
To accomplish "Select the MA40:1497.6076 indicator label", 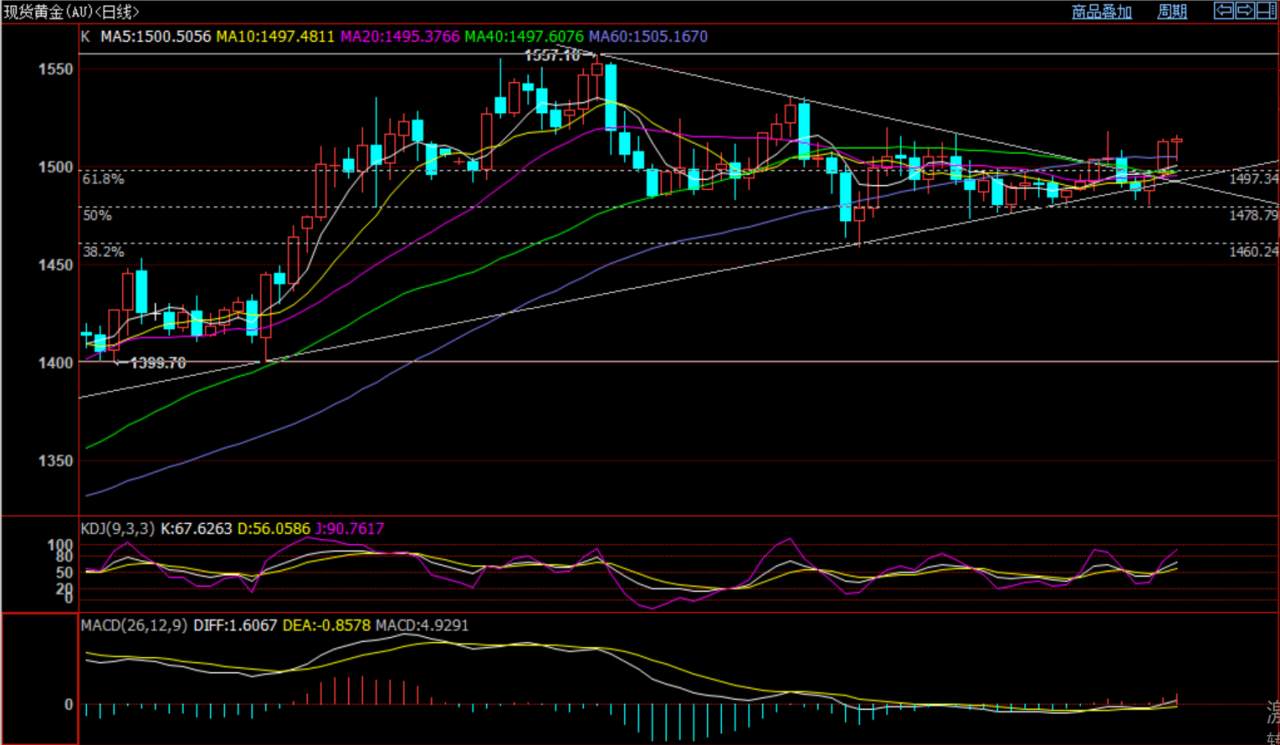I will tap(524, 36).
